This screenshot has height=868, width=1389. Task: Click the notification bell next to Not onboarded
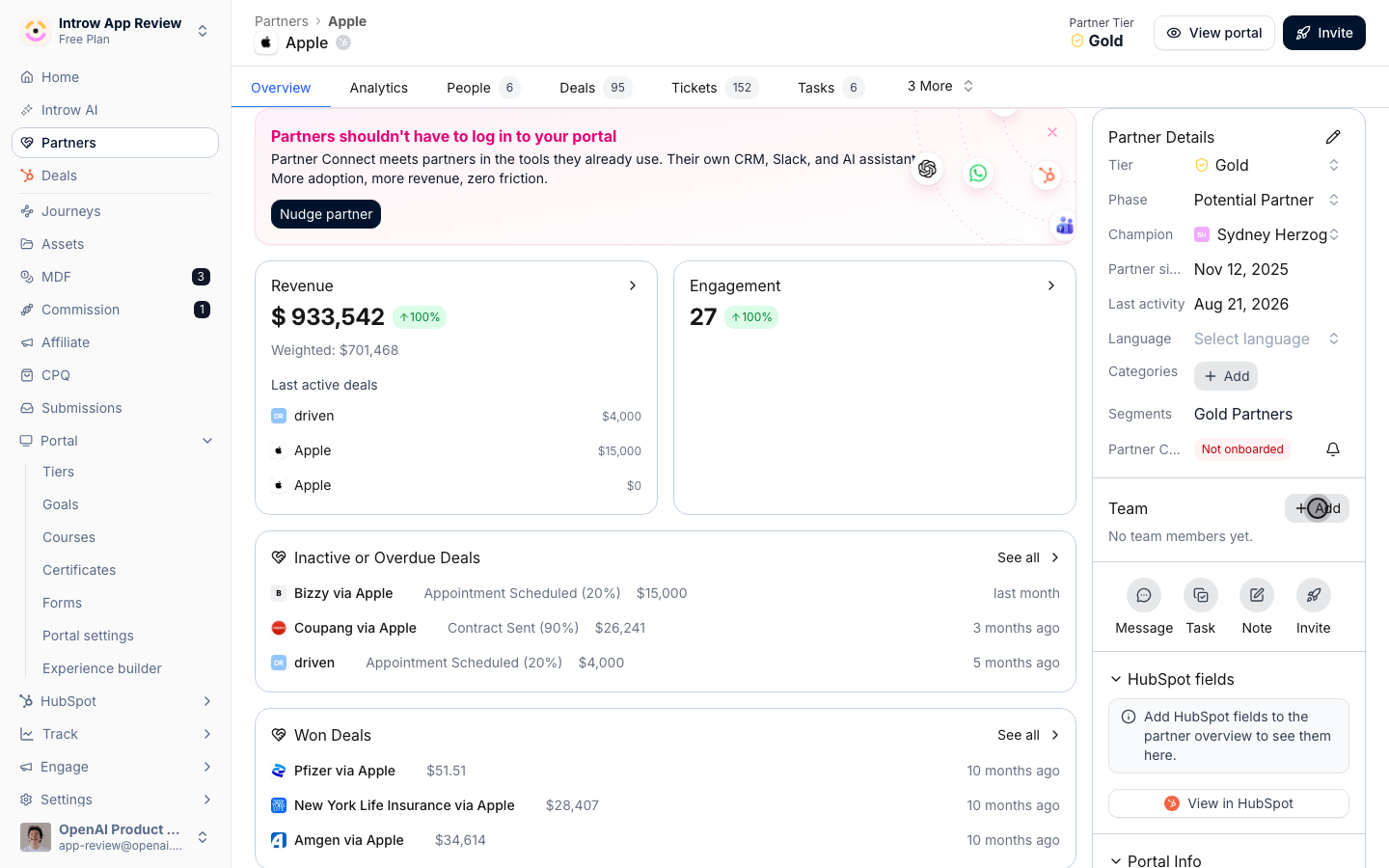(x=1333, y=449)
